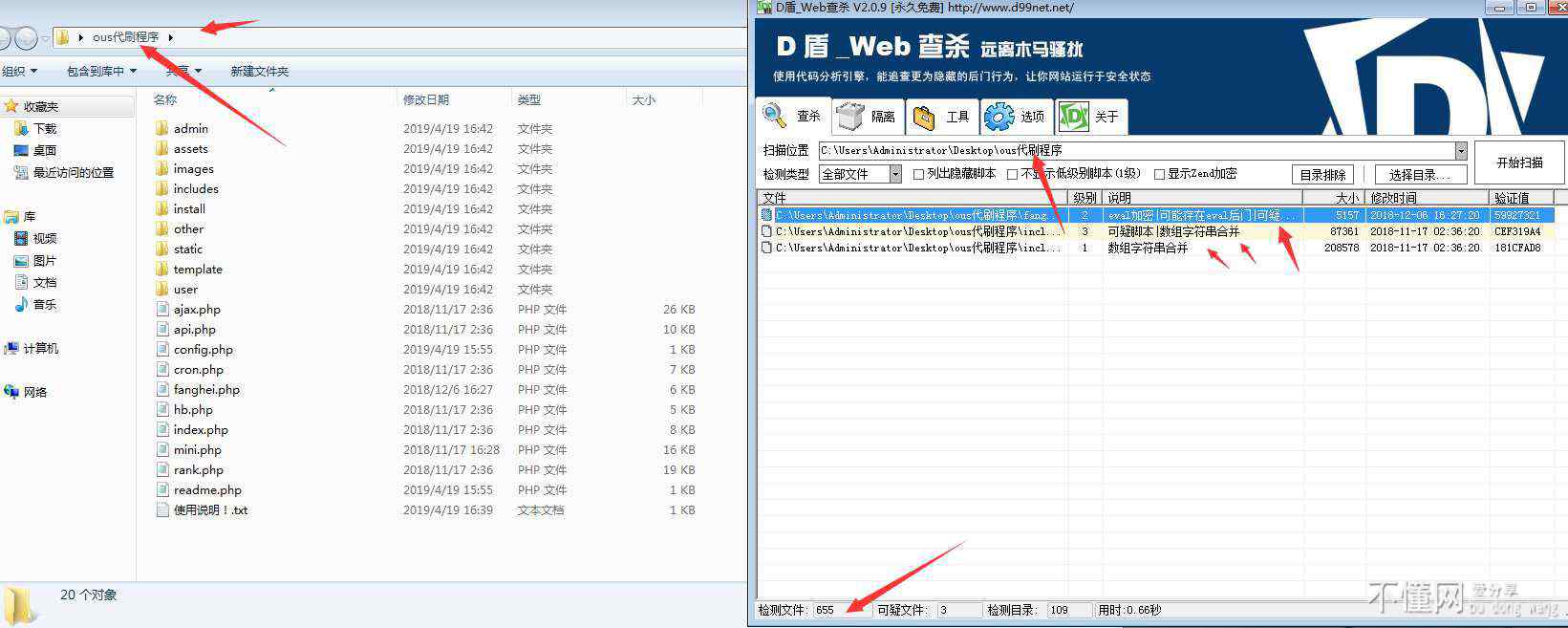Enable the 列出隐藏脚本 checkbox
Viewport: 1568px width, 628px height.
pyautogui.click(x=918, y=174)
